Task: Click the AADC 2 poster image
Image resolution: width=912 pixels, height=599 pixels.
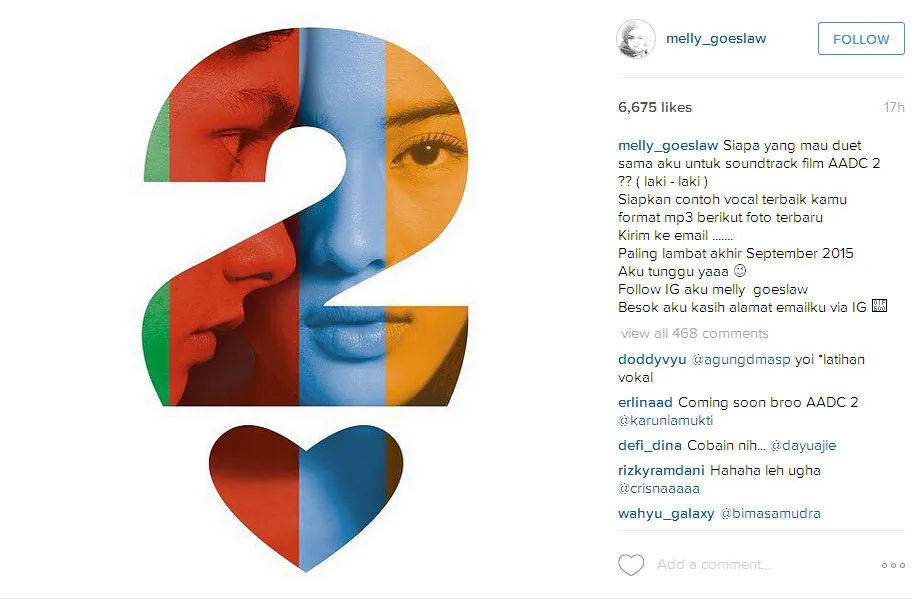Action: tap(305, 300)
